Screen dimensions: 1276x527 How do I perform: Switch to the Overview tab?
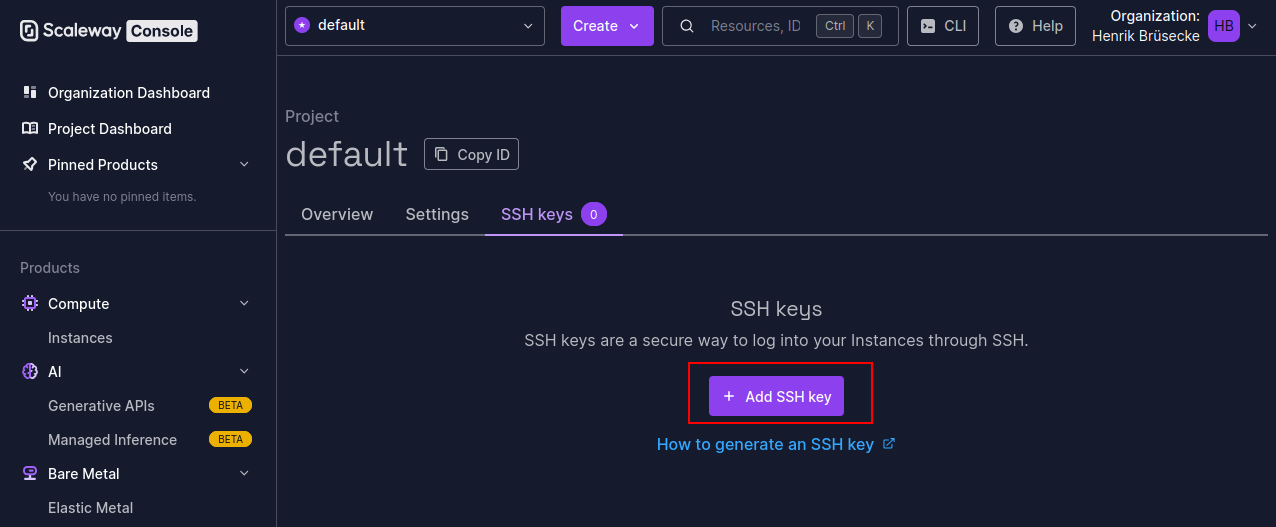click(x=337, y=214)
